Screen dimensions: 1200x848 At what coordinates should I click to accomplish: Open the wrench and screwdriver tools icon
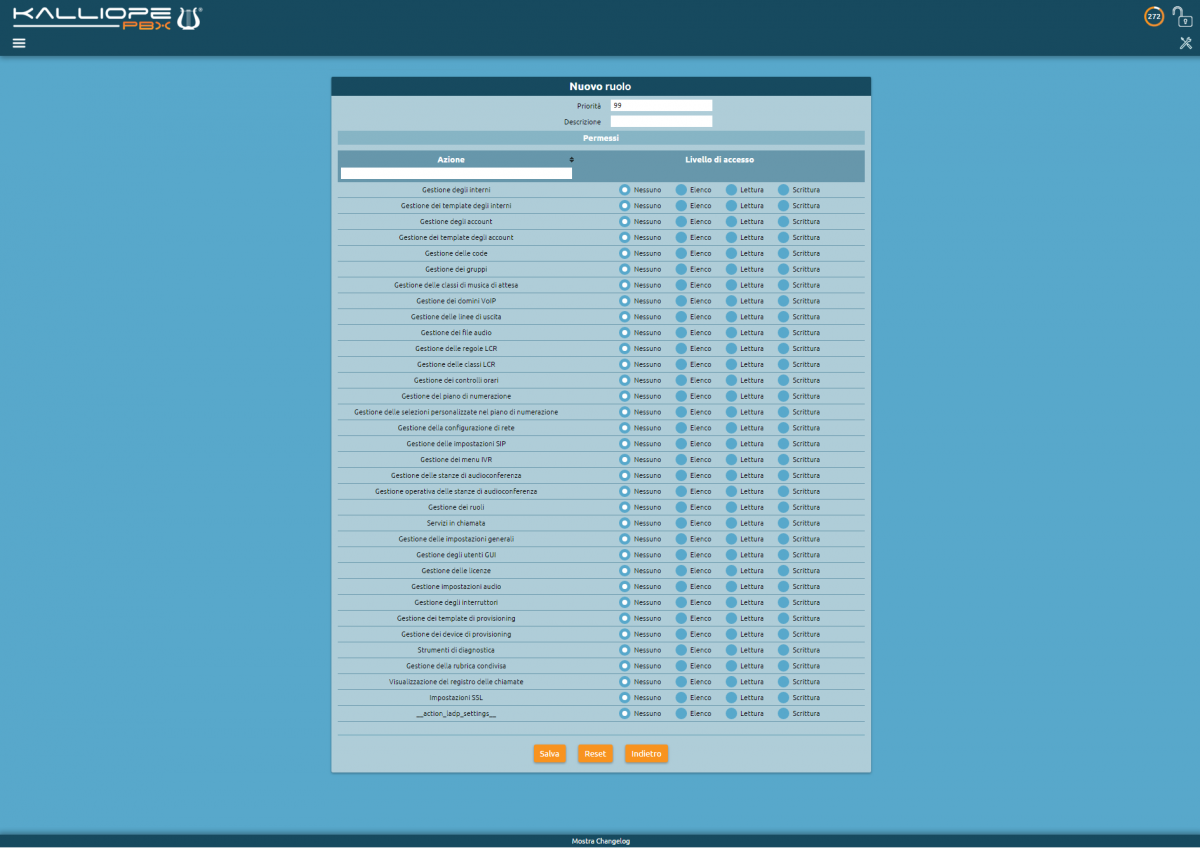(x=1186, y=43)
